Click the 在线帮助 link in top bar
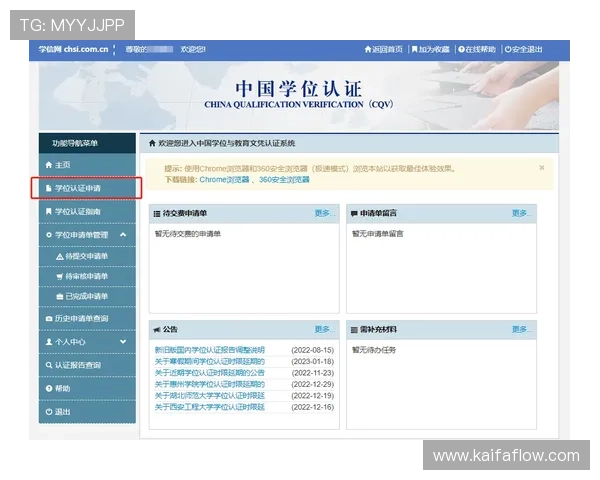The image size is (600, 480). pos(477,49)
